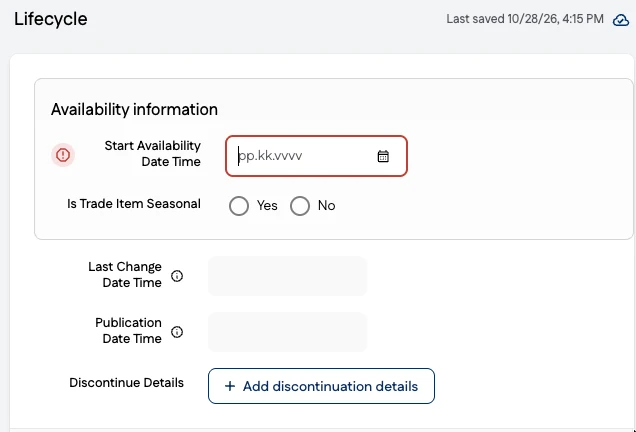Click the Last Change Date Time label

[x=125, y=275]
